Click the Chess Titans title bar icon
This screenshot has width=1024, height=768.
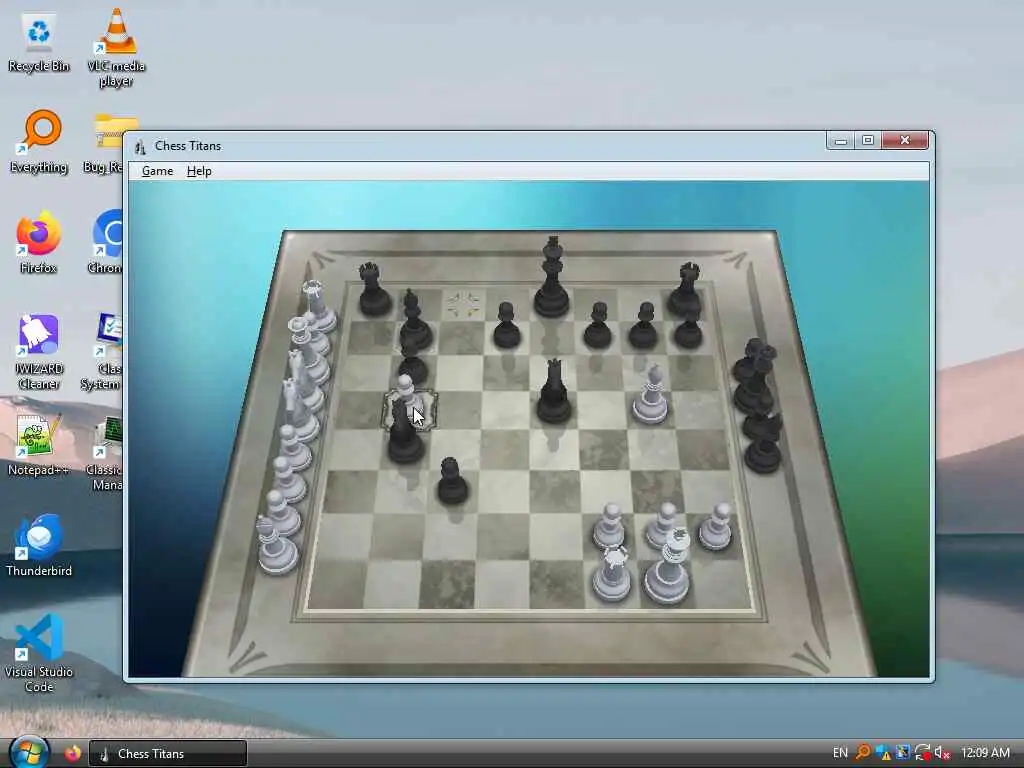pyautogui.click(x=140, y=146)
